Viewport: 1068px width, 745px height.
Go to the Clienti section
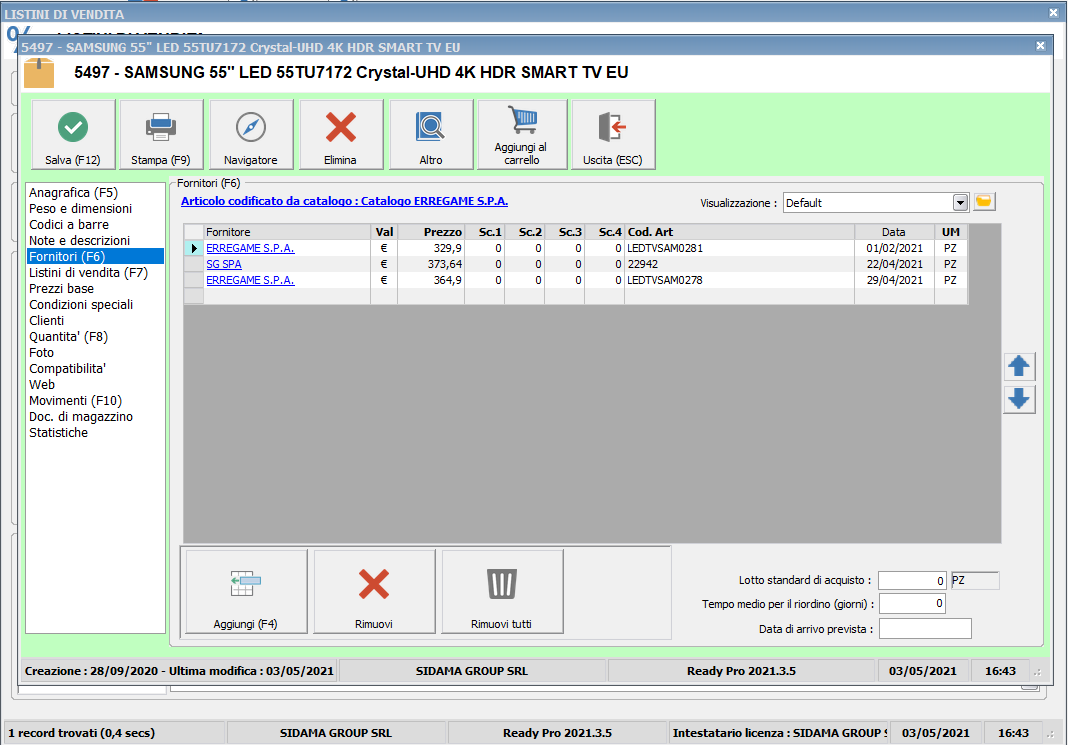(46, 321)
